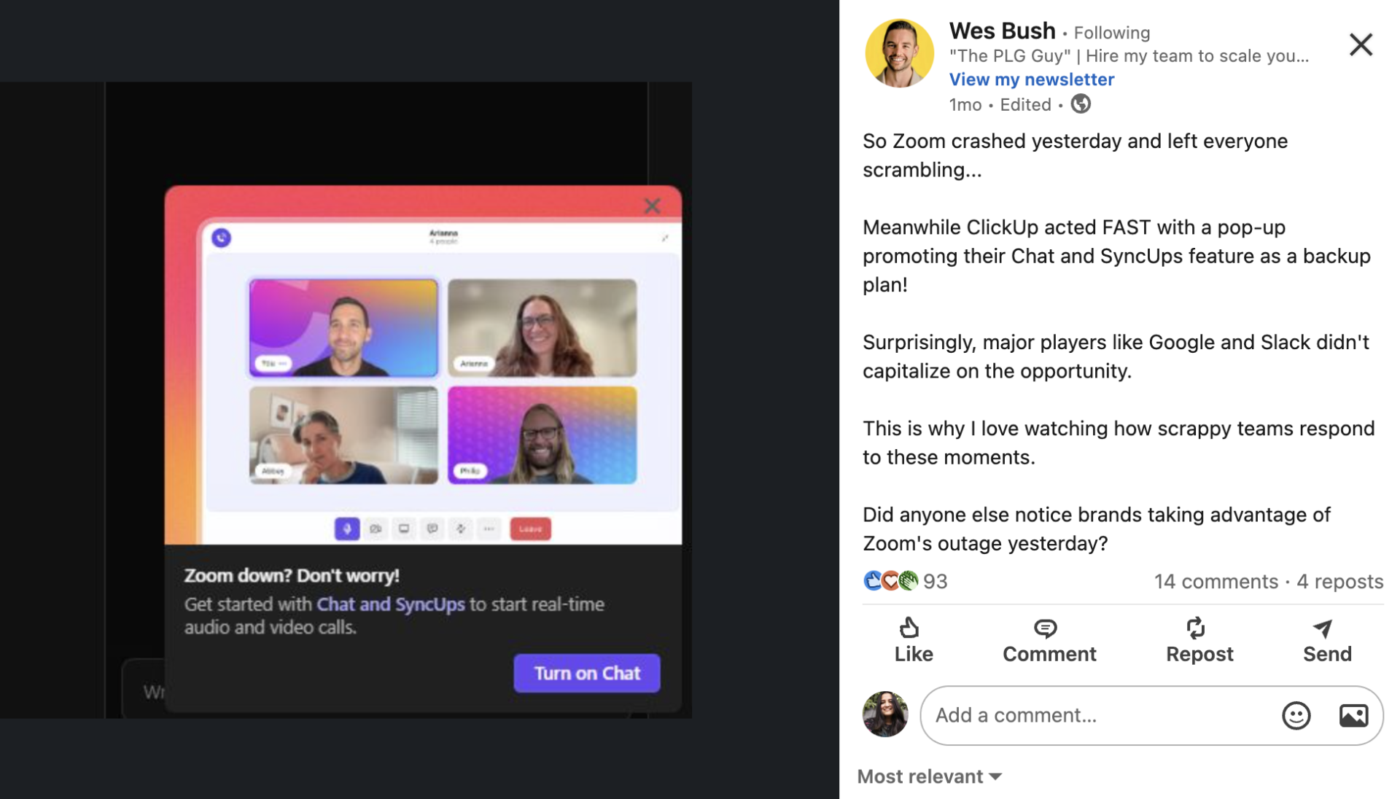Open the reactions count of 93
The image size is (1400, 799).
905,581
